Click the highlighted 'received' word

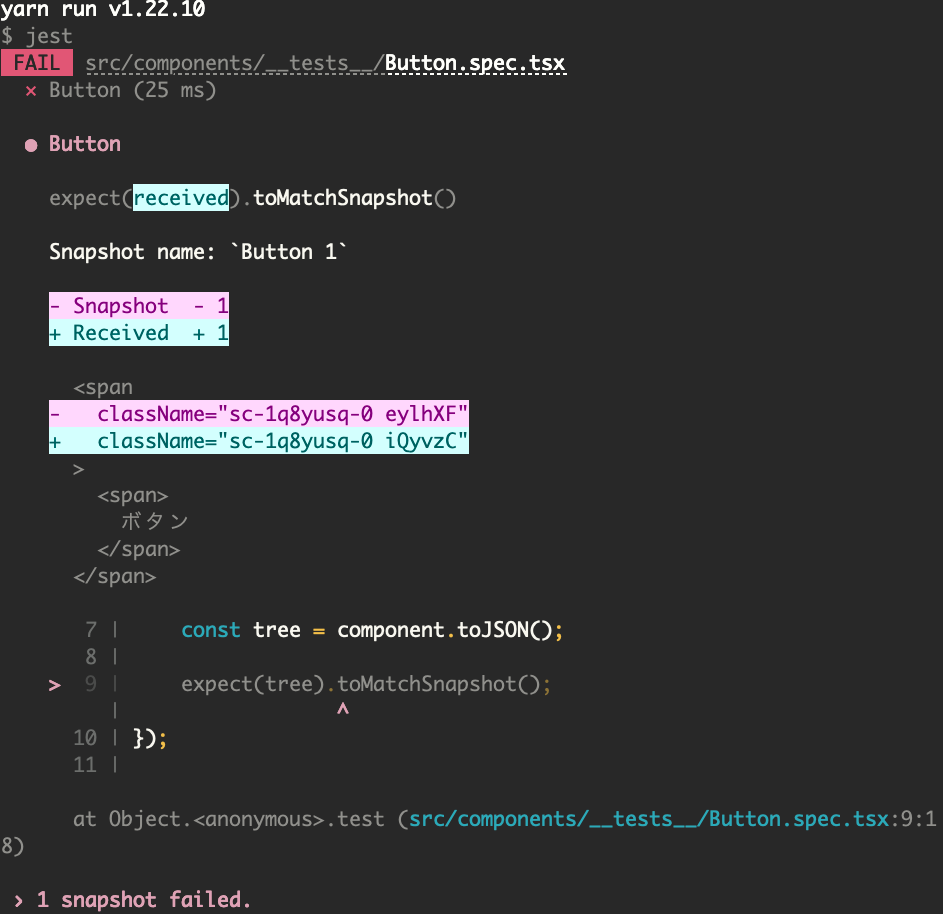pyautogui.click(x=181, y=198)
